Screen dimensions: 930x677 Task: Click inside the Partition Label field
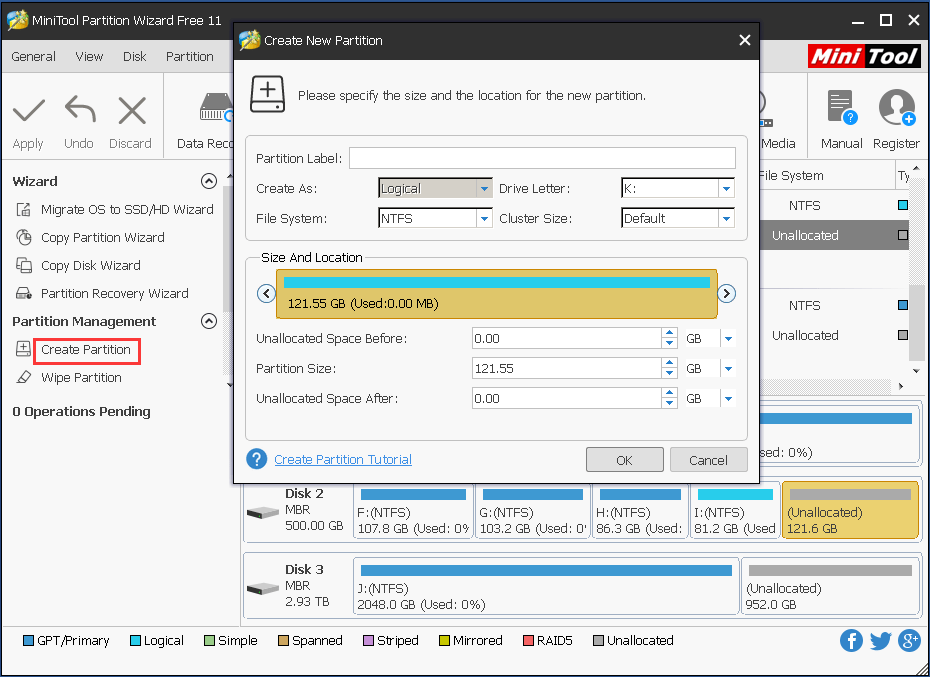pos(542,158)
